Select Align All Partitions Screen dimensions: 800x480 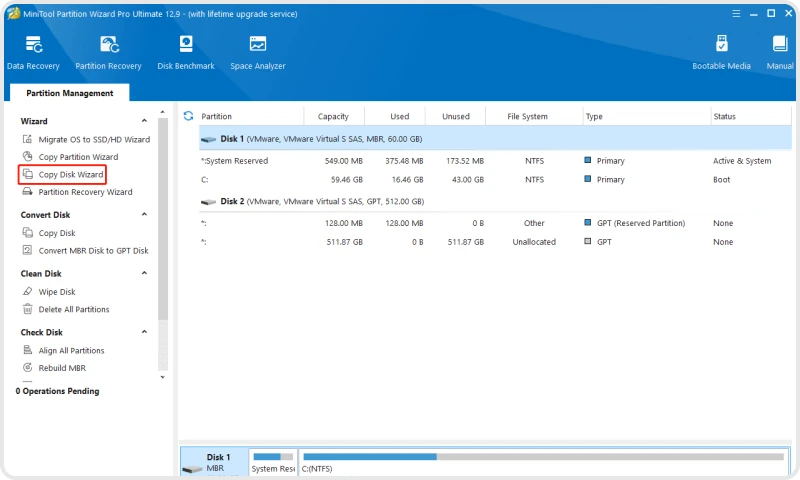click(x=63, y=350)
